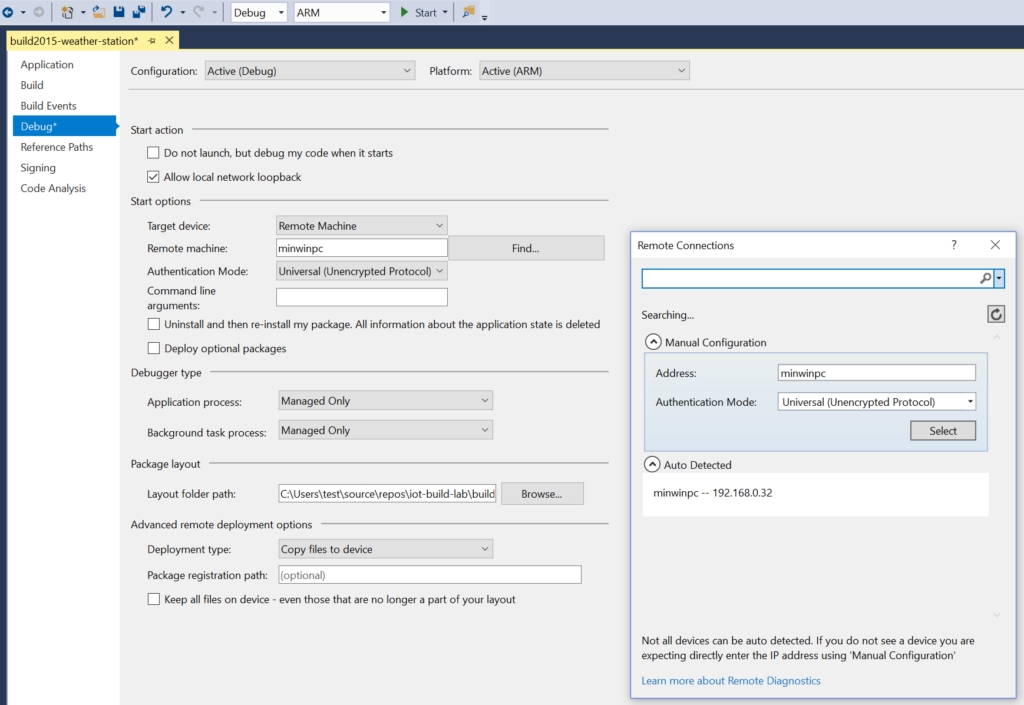Select the Build Events properties page
The image size is (1024, 705).
[x=48, y=106]
